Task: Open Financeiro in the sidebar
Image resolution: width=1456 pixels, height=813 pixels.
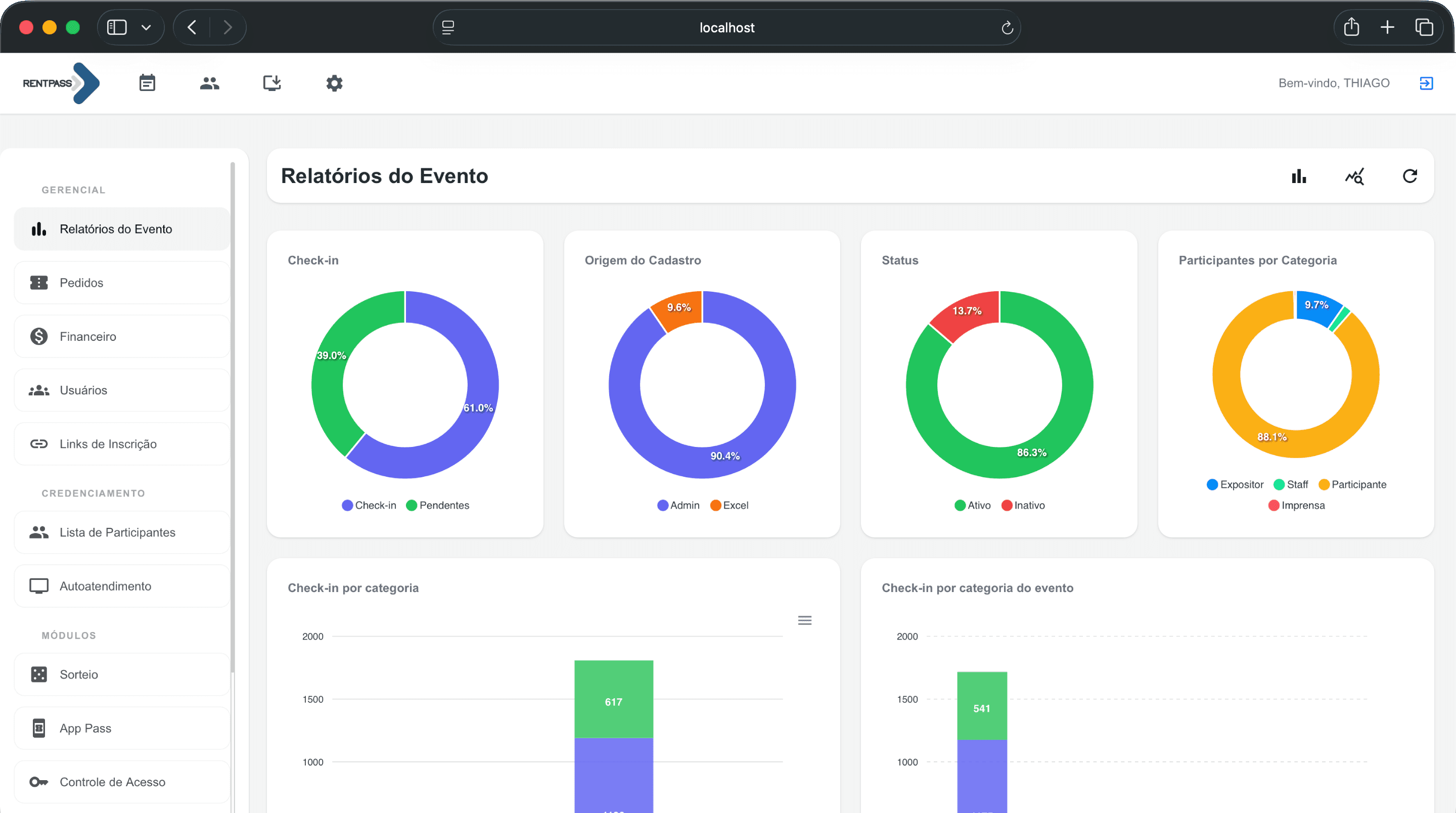Action: (121, 336)
